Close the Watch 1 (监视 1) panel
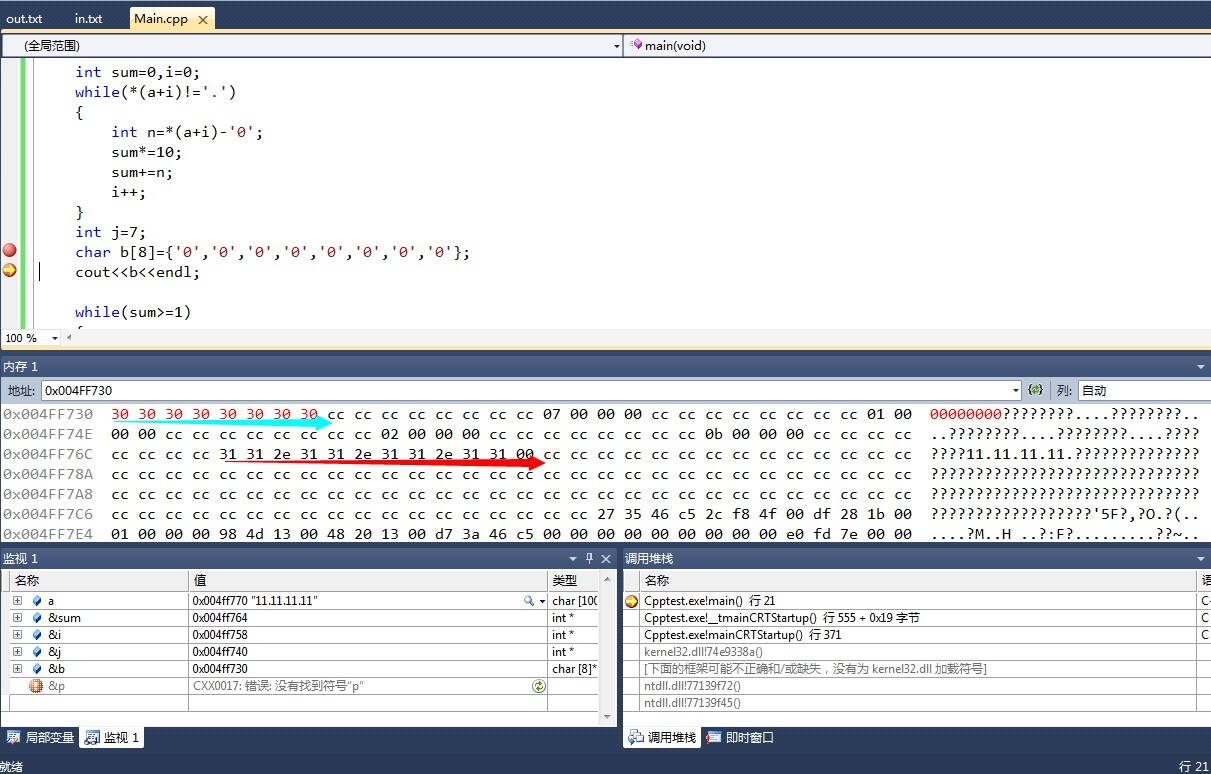The image size is (1211, 774). pyautogui.click(x=606, y=559)
